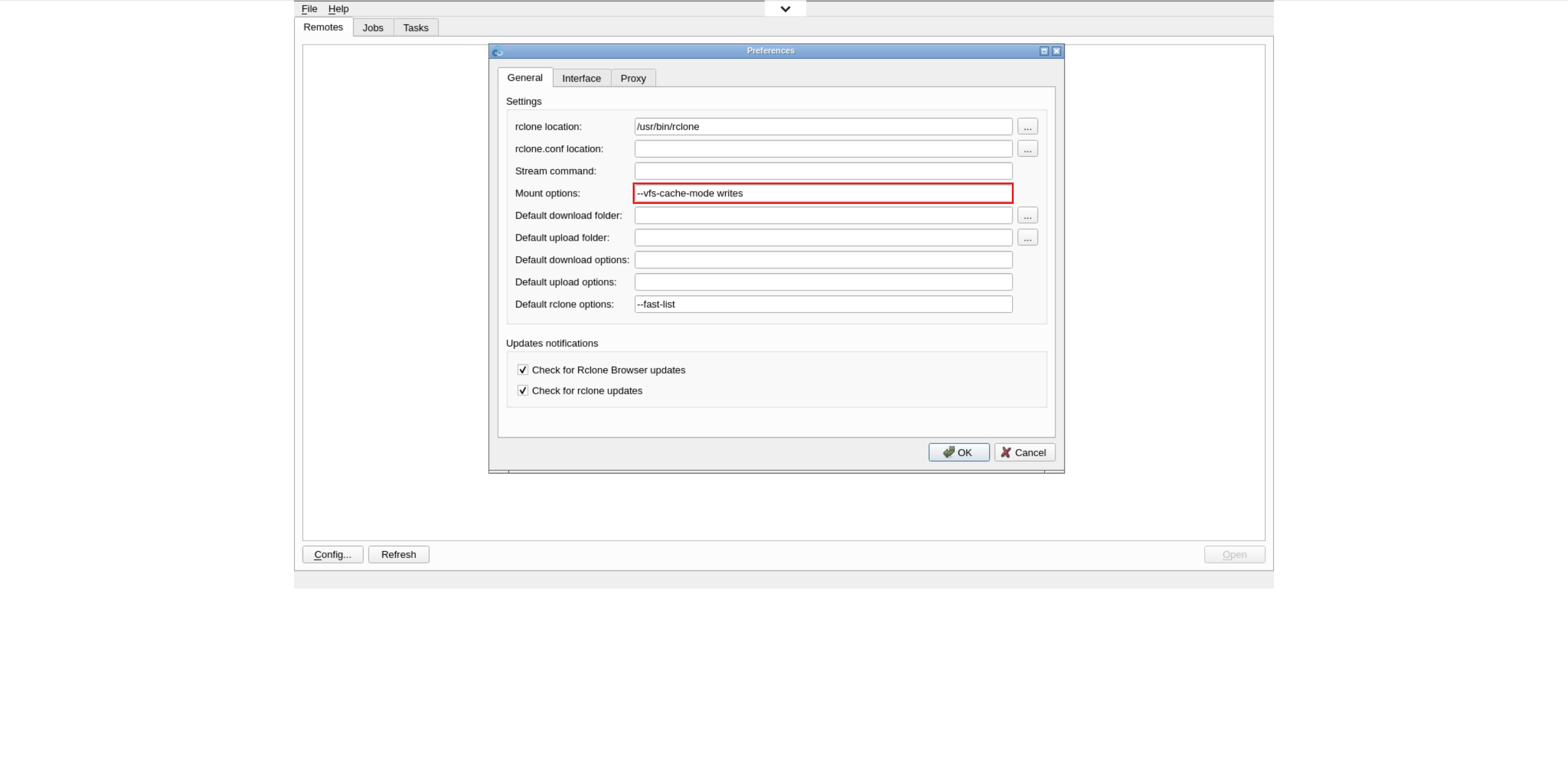This screenshot has width=1568, height=779.
Task: Browse for rclone location with ellipsis button
Action: [1027, 127]
